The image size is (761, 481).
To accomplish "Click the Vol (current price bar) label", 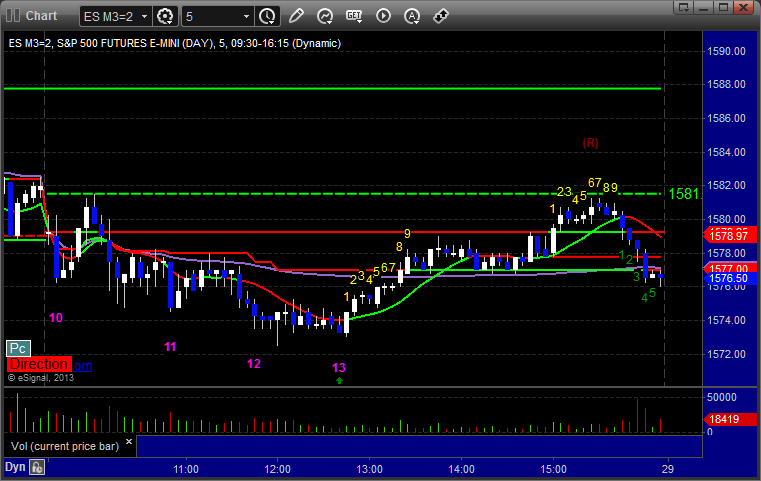I will pyautogui.click(x=65, y=446).
